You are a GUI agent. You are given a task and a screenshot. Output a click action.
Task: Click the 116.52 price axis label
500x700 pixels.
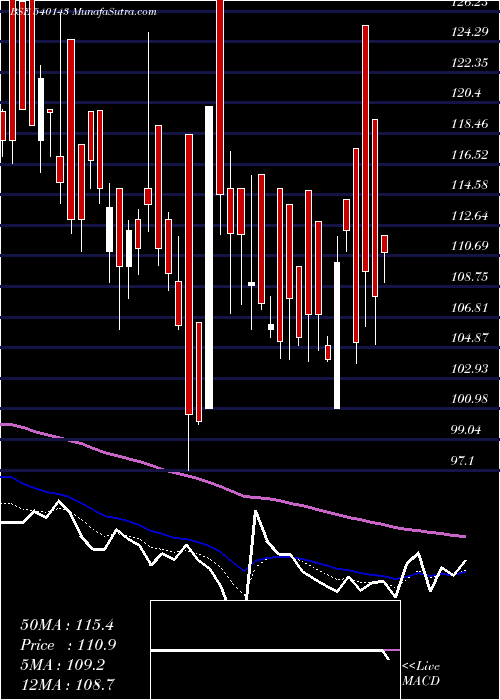click(x=468, y=155)
